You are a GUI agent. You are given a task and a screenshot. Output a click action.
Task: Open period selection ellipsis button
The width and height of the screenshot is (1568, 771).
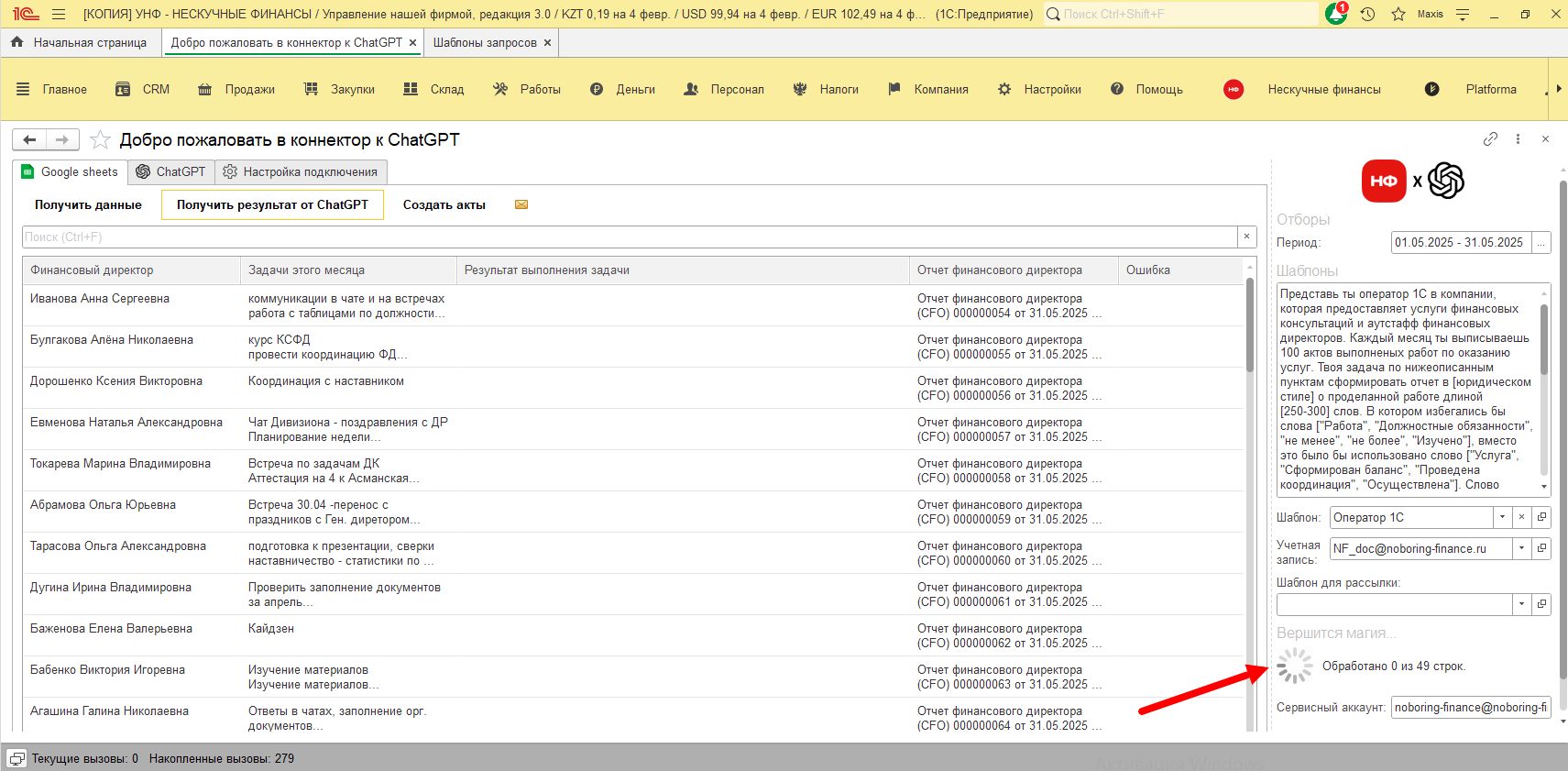point(1541,243)
